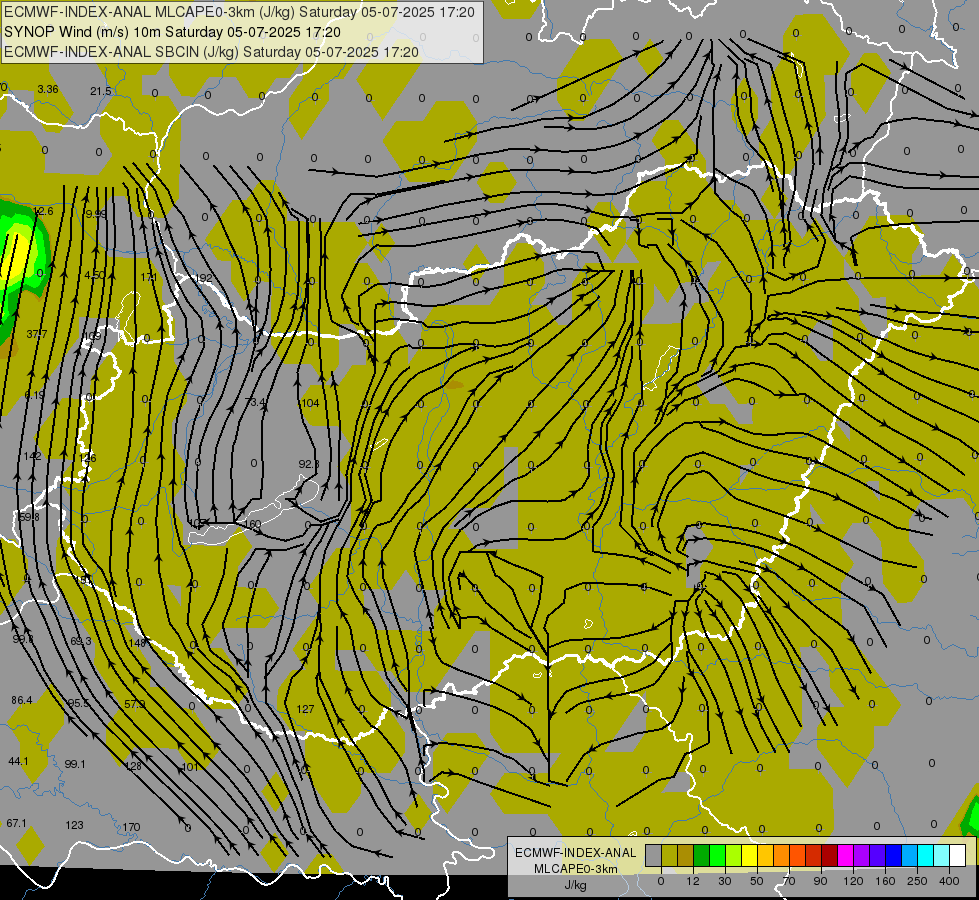Click the title line 'ECMWF-INDEX-ANAL MLCAPE0-3km (J/kg)'
Viewport: 979px width, 900px height.
[239, 12]
